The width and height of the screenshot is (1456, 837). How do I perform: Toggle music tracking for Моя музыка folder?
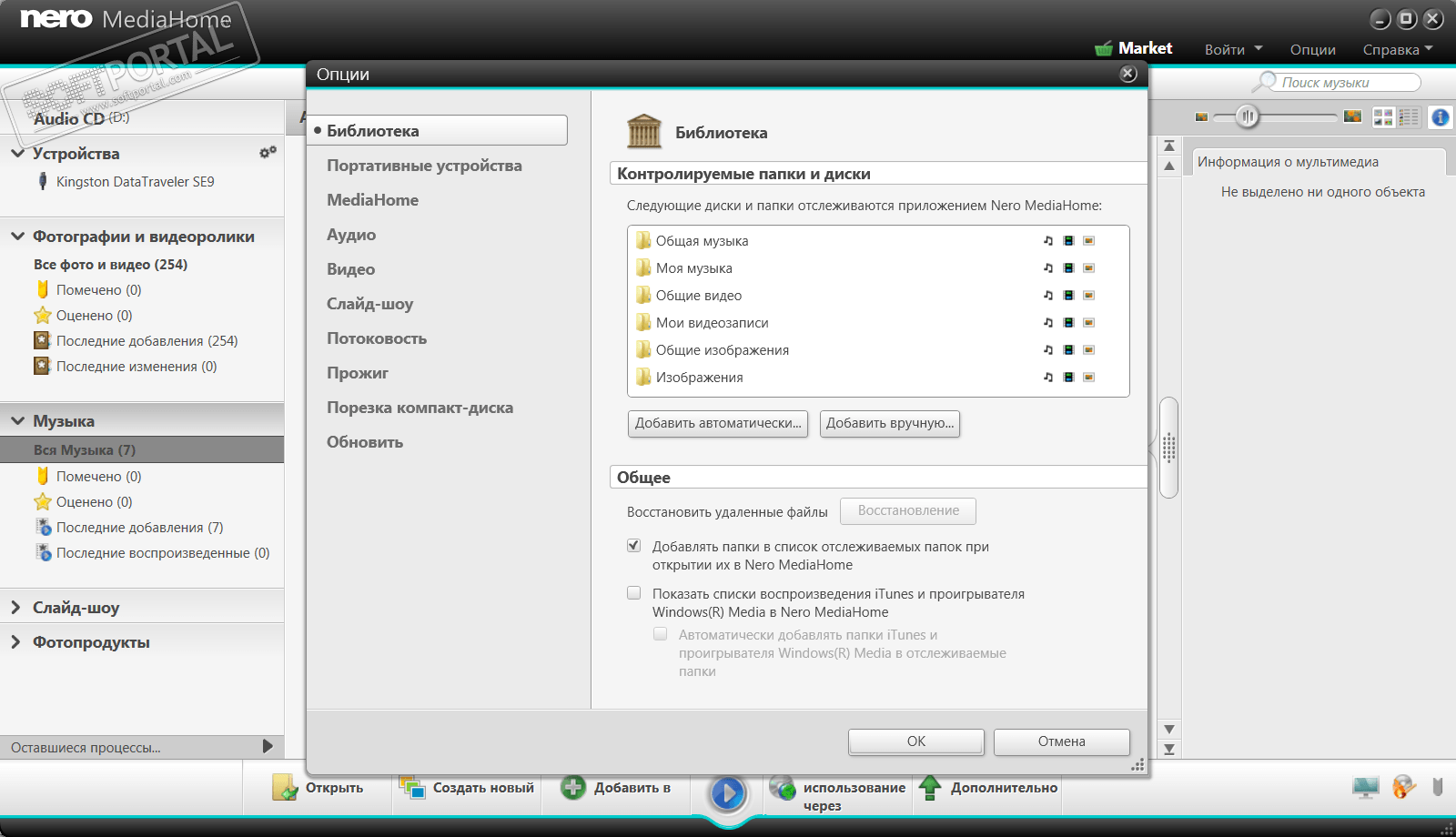tap(1048, 268)
